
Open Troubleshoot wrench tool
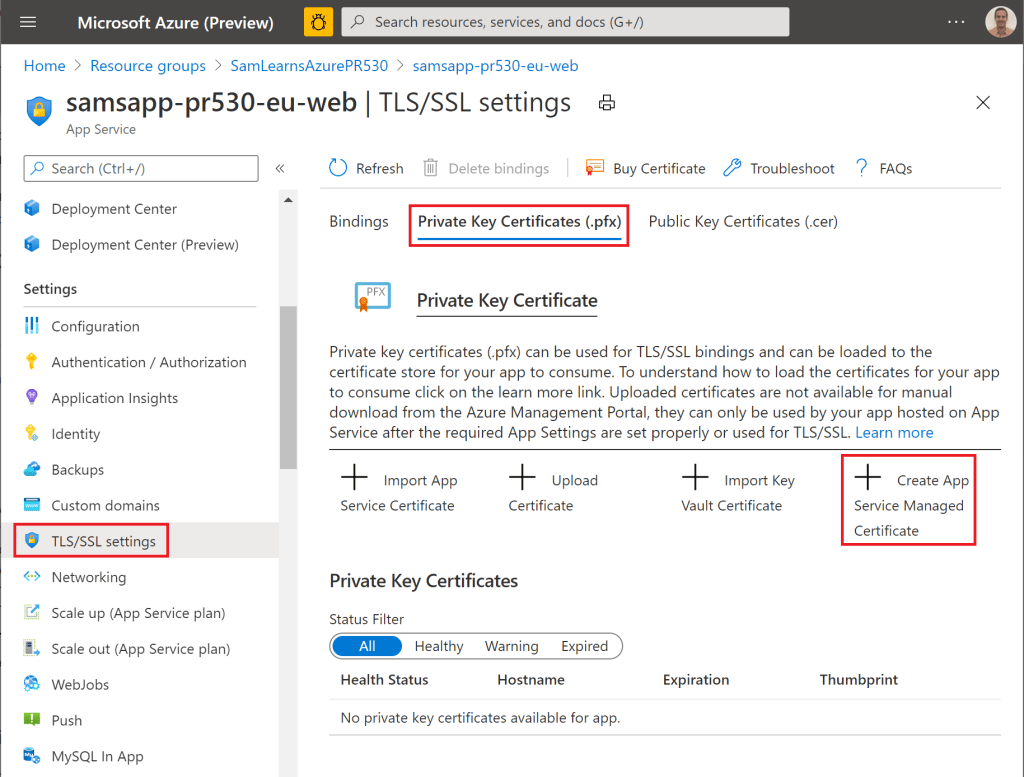[x=732, y=168]
